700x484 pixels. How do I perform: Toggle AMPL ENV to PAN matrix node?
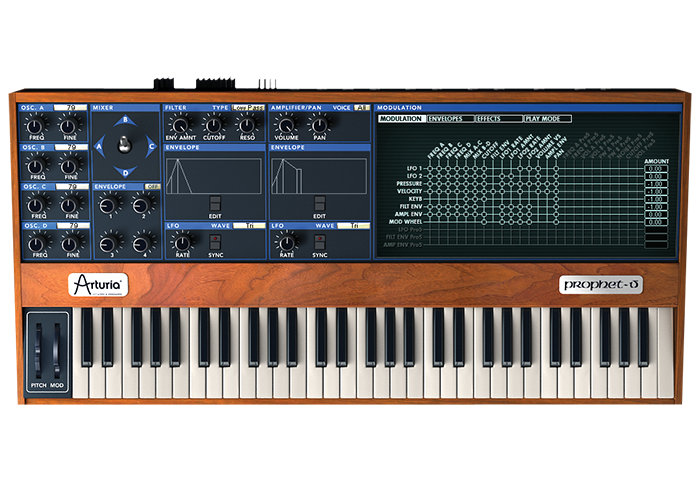click(x=556, y=214)
